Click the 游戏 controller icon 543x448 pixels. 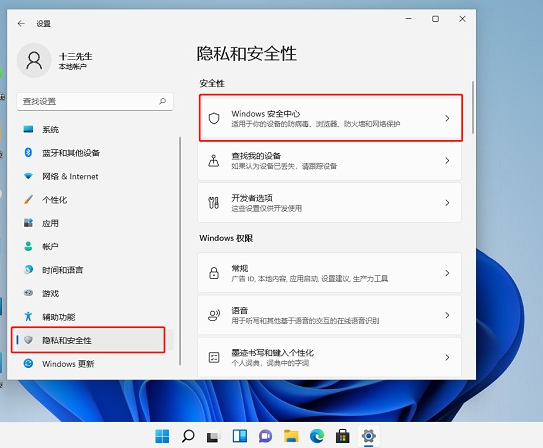click(28, 293)
